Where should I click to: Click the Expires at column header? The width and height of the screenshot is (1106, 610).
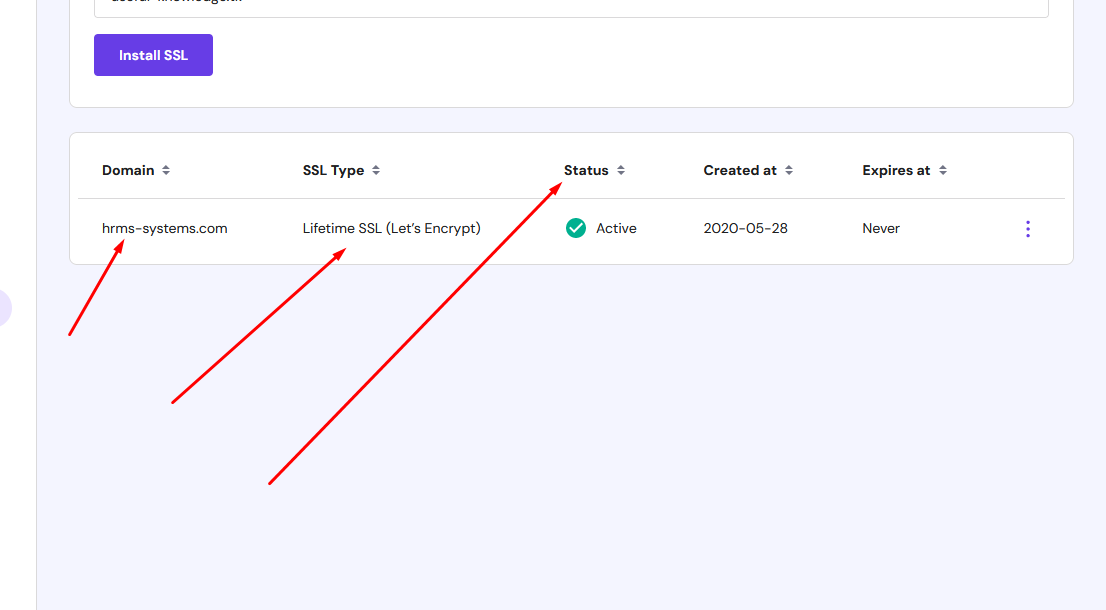(896, 170)
